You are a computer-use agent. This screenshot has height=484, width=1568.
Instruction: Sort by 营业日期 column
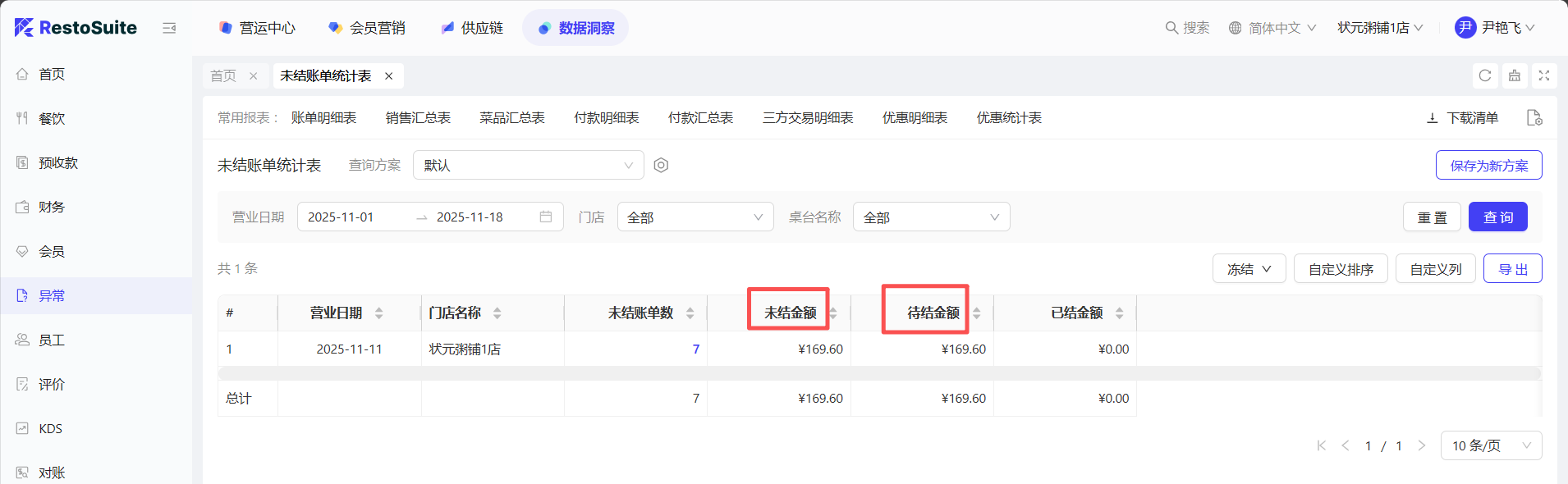click(x=378, y=313)
